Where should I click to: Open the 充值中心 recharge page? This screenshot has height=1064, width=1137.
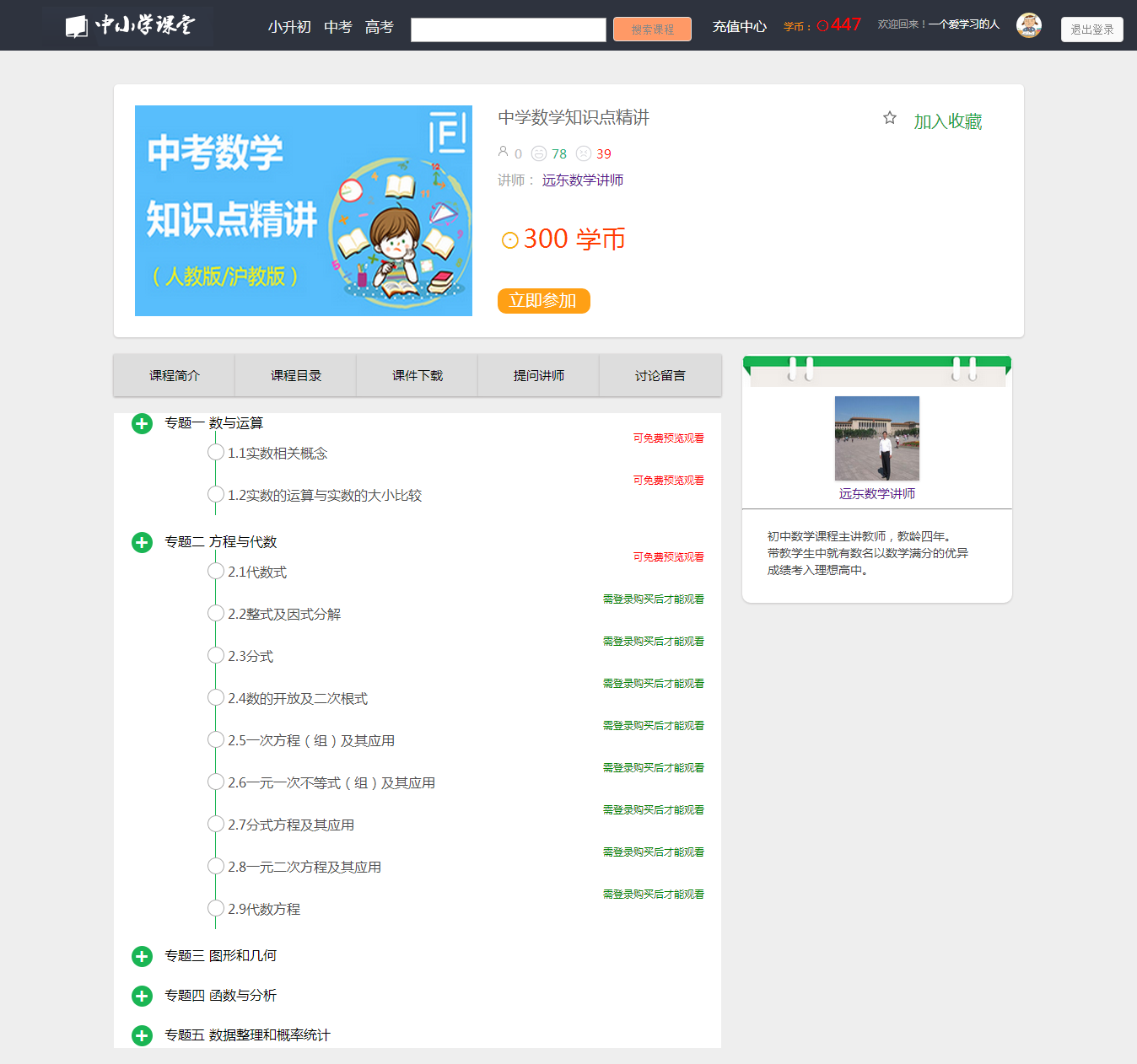tap(740, 27)
